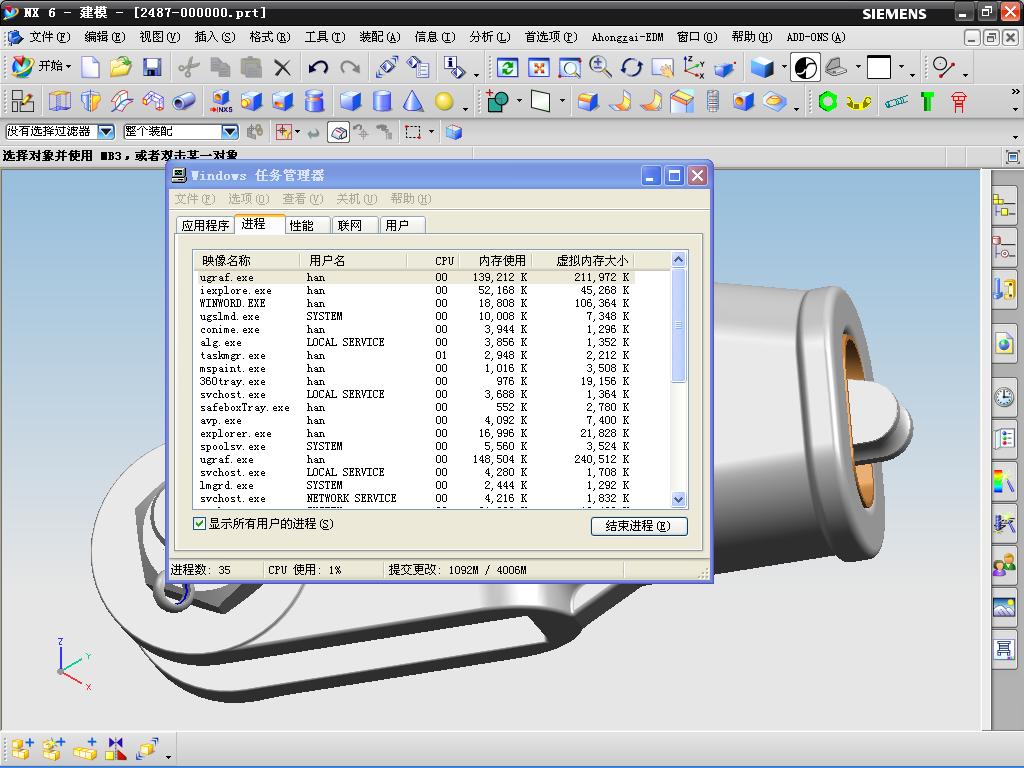
Task: Select the WINWORD.EXE process row
Action: click(x=233, y=303)
